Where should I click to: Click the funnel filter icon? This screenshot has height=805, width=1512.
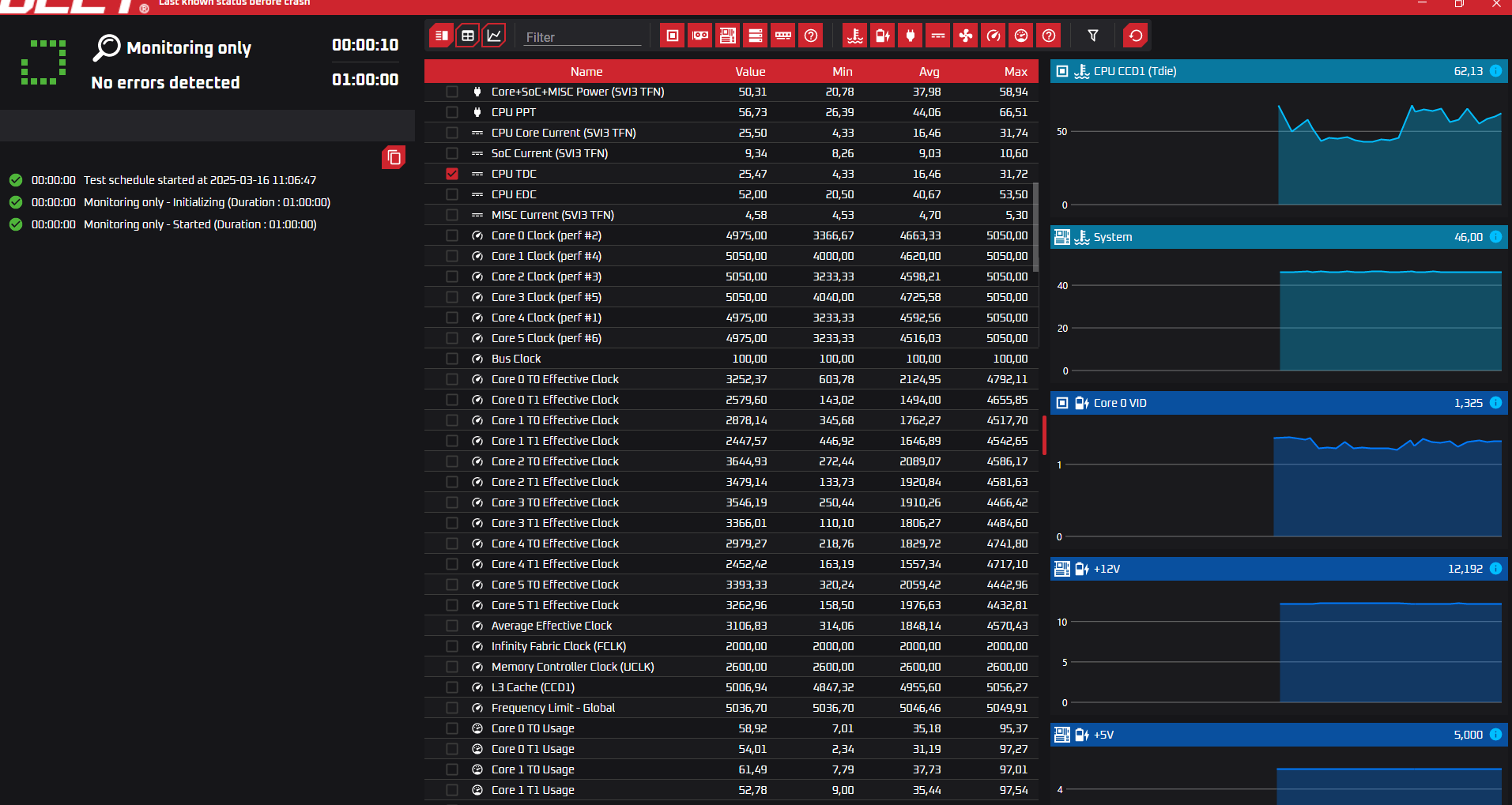tap(1093, 36)
